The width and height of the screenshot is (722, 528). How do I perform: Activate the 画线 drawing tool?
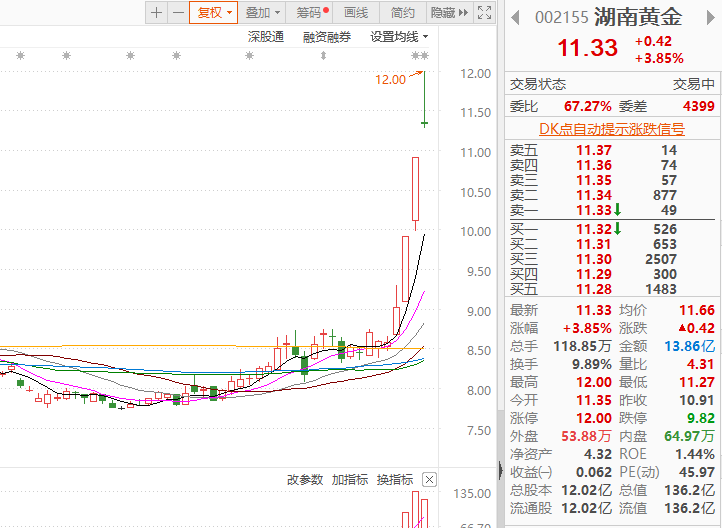pos(356,13)
